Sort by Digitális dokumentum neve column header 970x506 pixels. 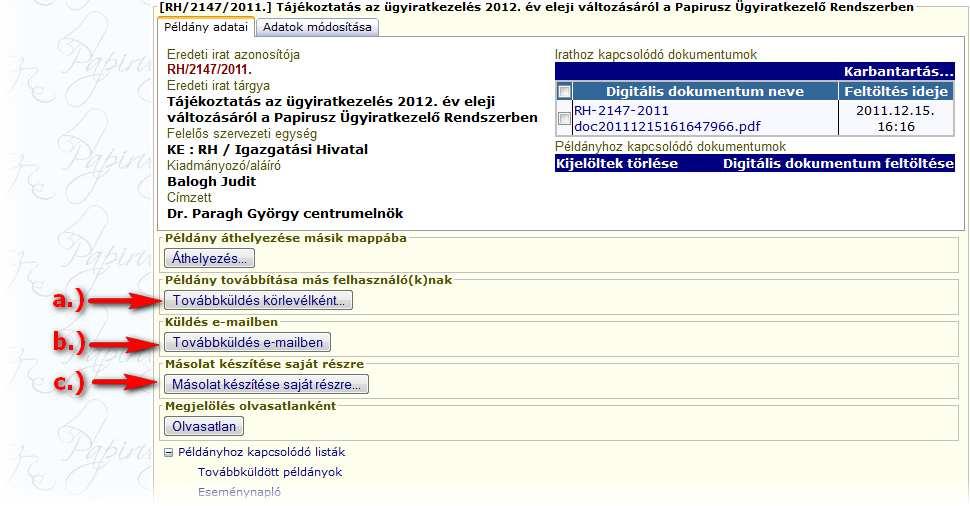(705, 92)
